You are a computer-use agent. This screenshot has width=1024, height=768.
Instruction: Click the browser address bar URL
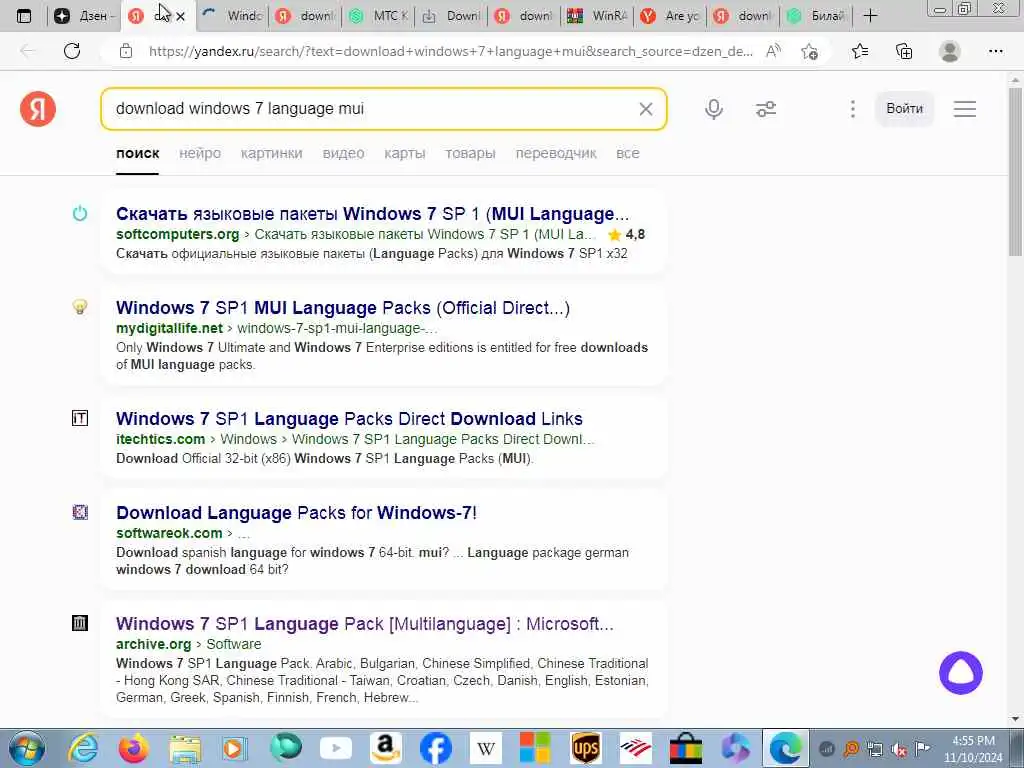click(x=451, y=52)
